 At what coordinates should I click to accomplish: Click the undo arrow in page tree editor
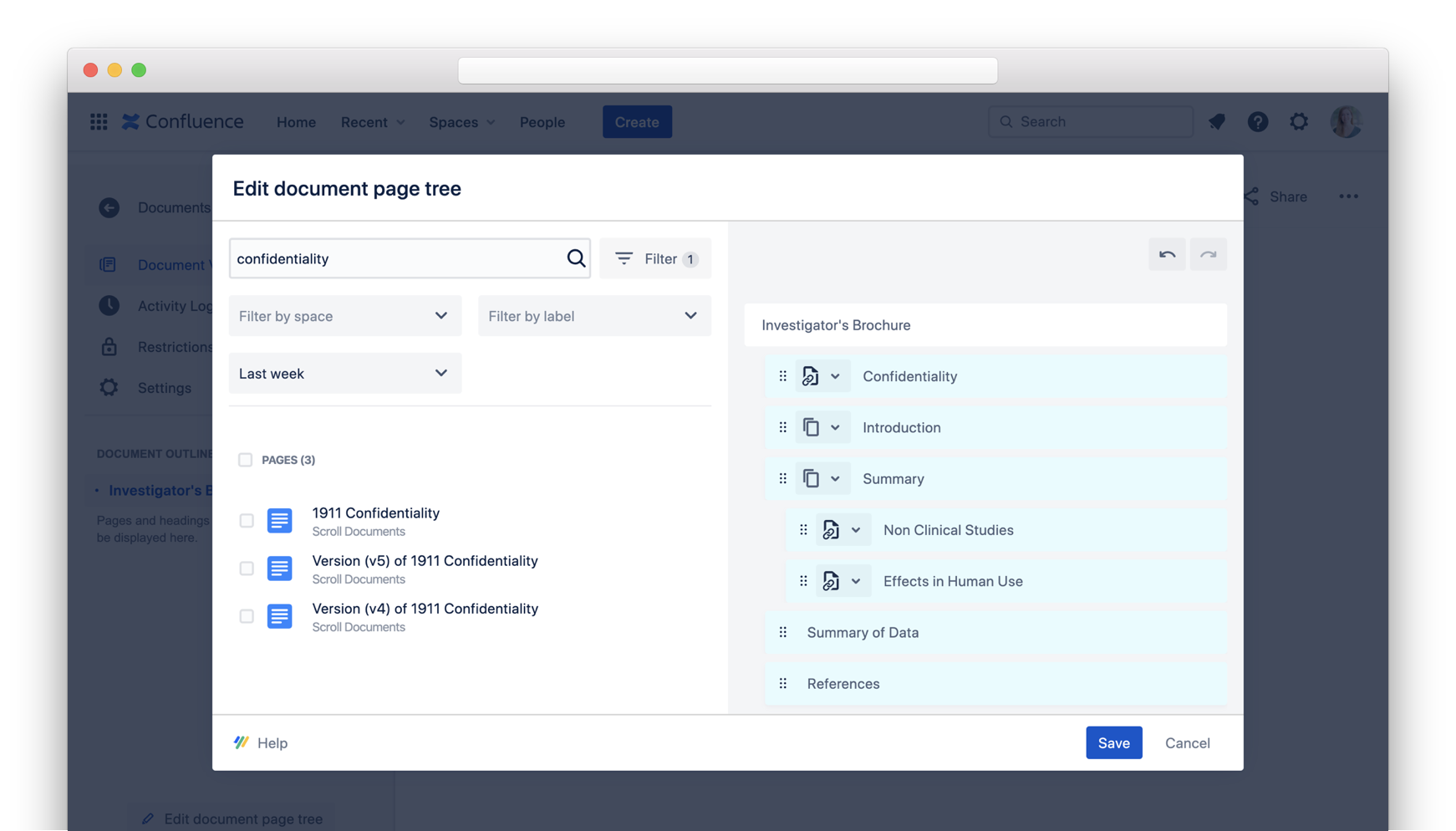click(x=1167, y=255)
